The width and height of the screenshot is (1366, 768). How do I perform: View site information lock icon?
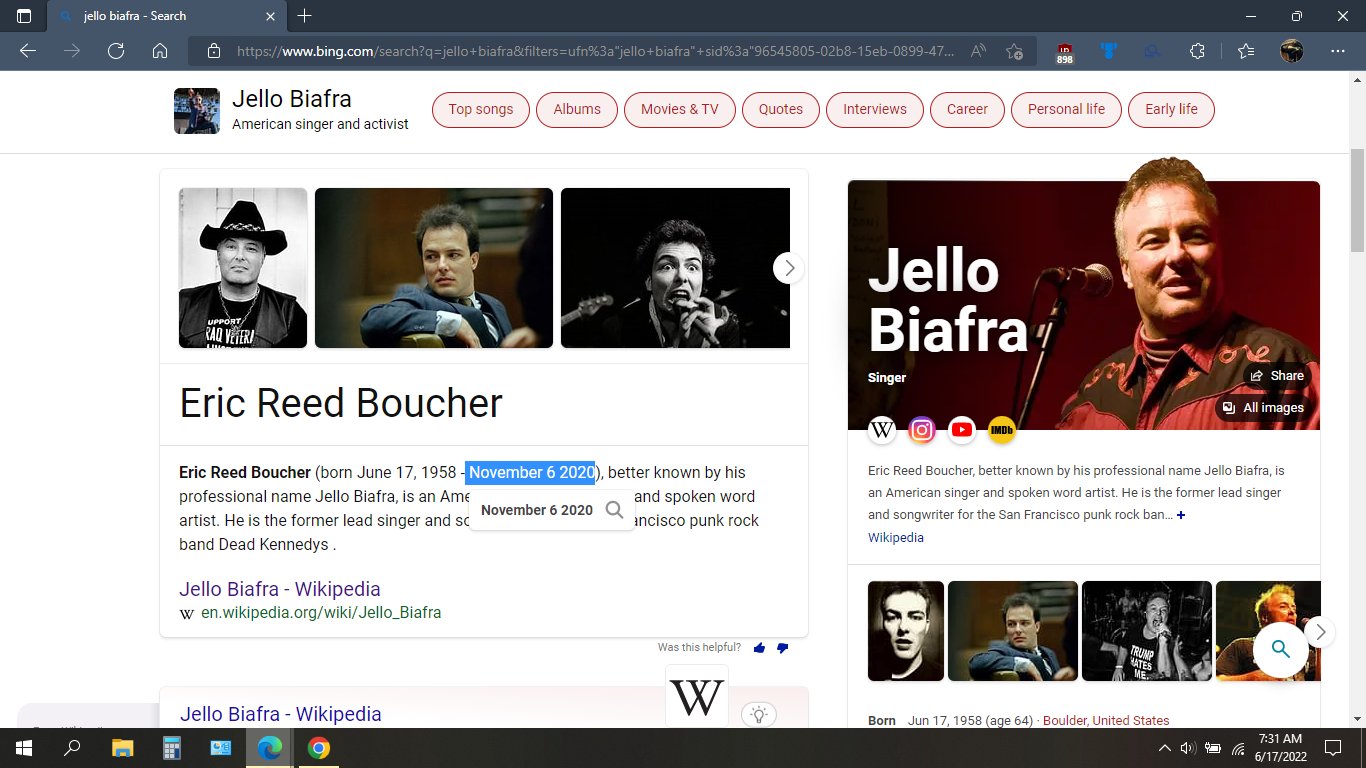[213, 51]
